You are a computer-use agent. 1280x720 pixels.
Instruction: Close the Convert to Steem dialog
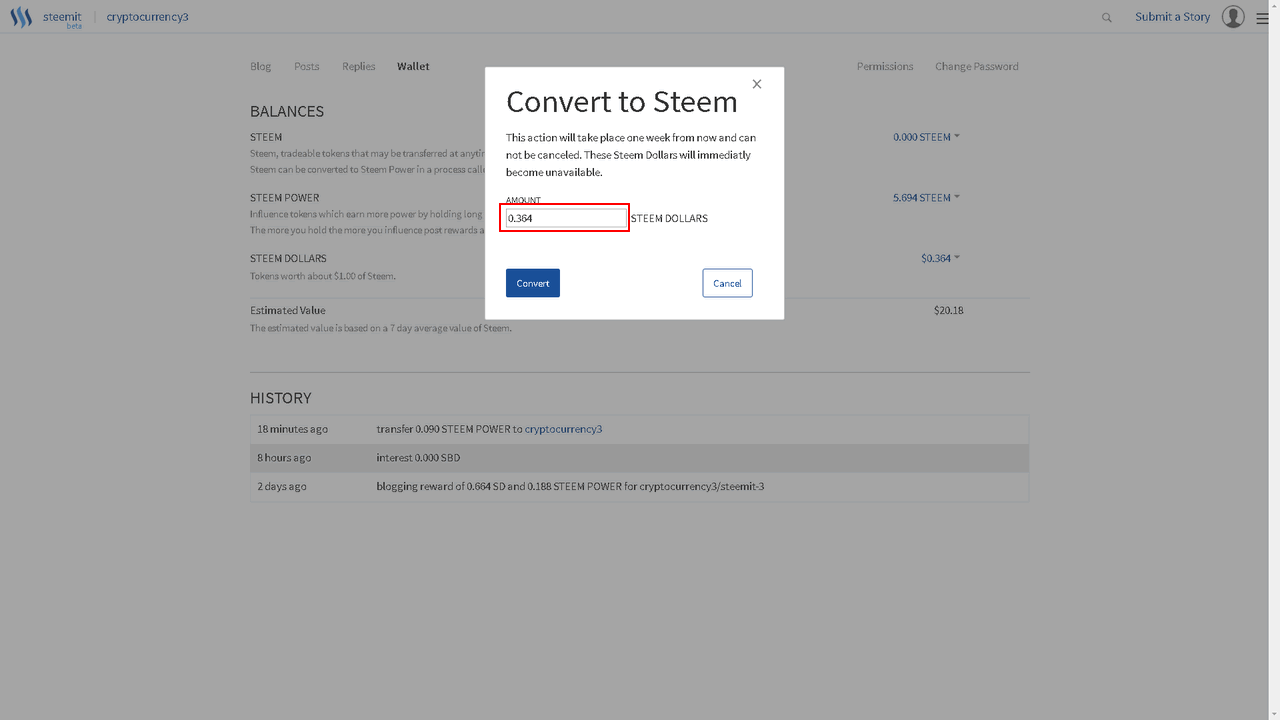pyautogui.click(x=757, y=84)
